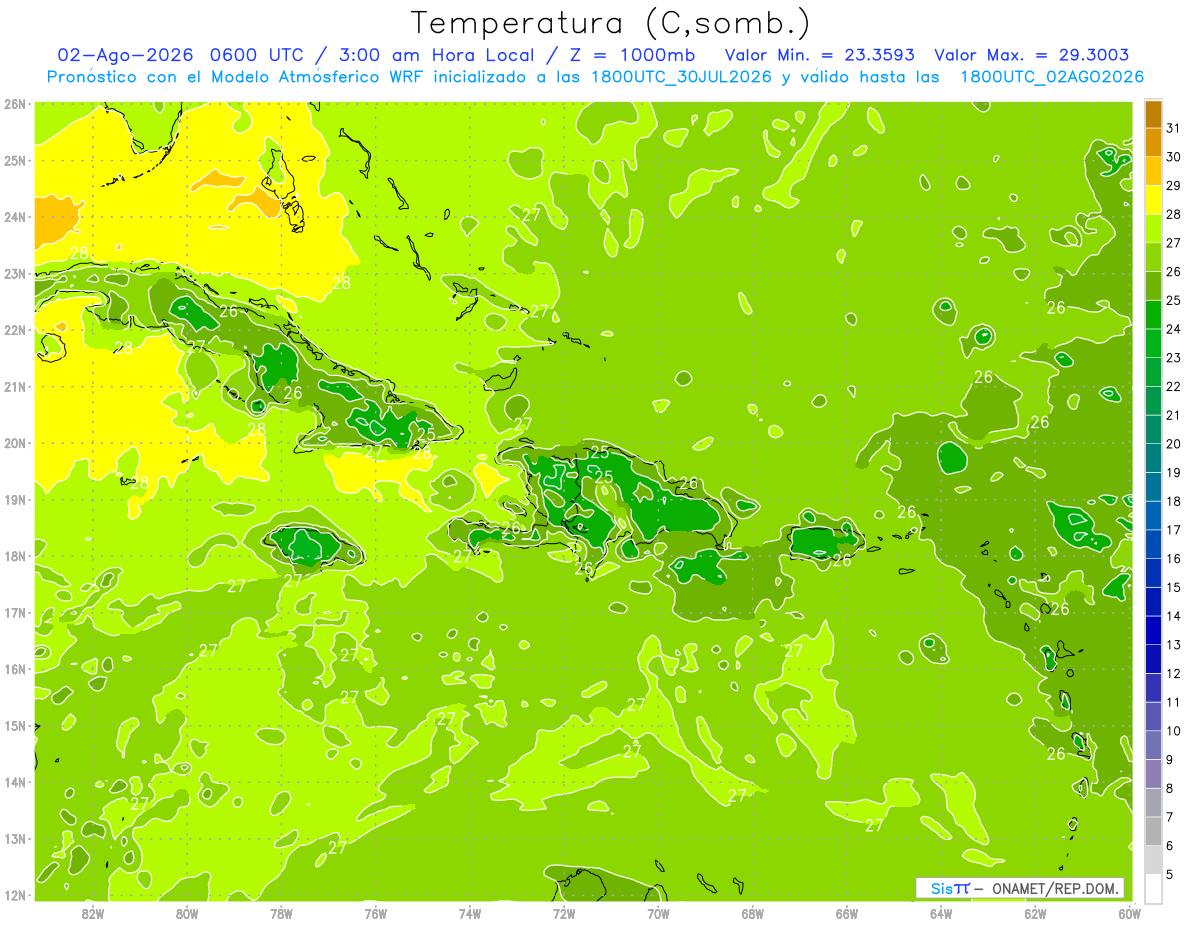The image size is (1200, 927).
Task: Click the legend swatch between 27 and 28
Action: (1153, 229)
